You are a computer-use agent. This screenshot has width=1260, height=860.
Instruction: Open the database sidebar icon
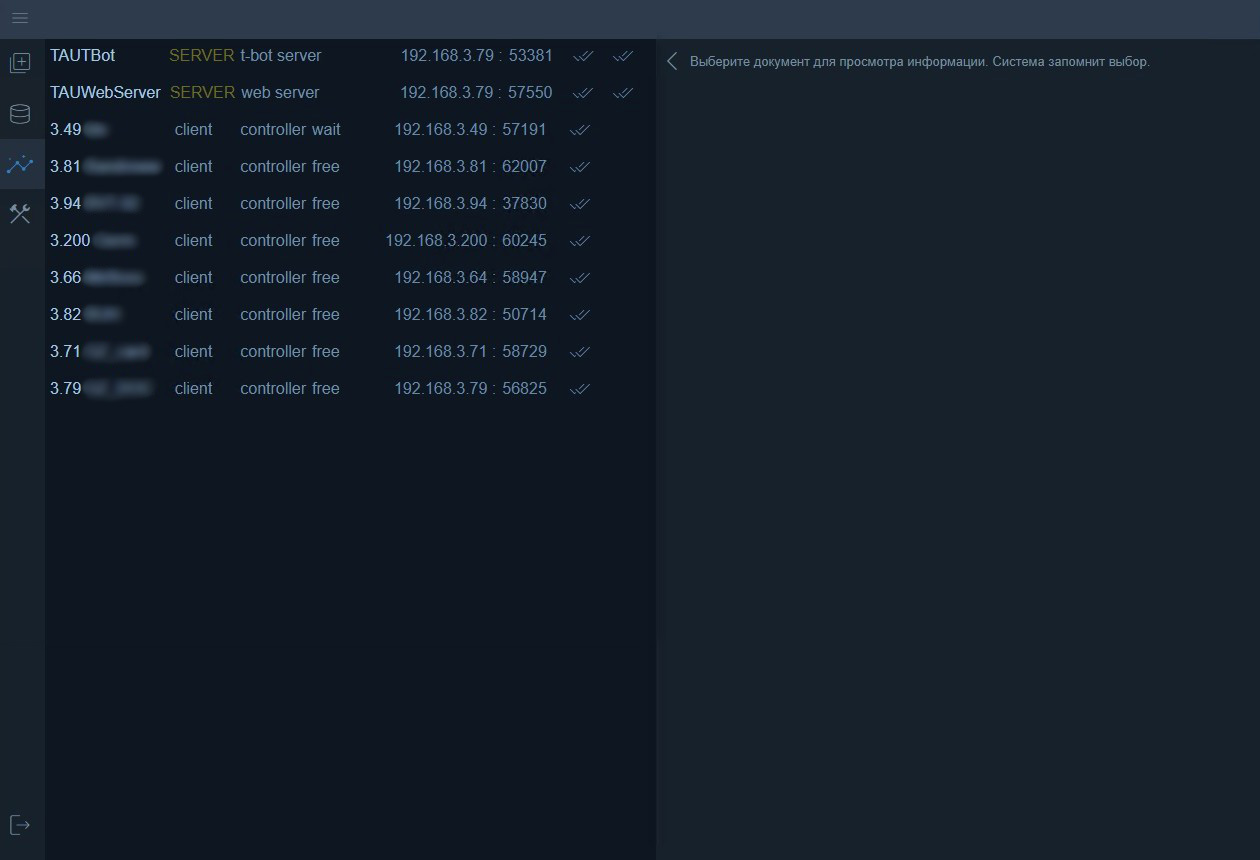[x=20, y=114]
